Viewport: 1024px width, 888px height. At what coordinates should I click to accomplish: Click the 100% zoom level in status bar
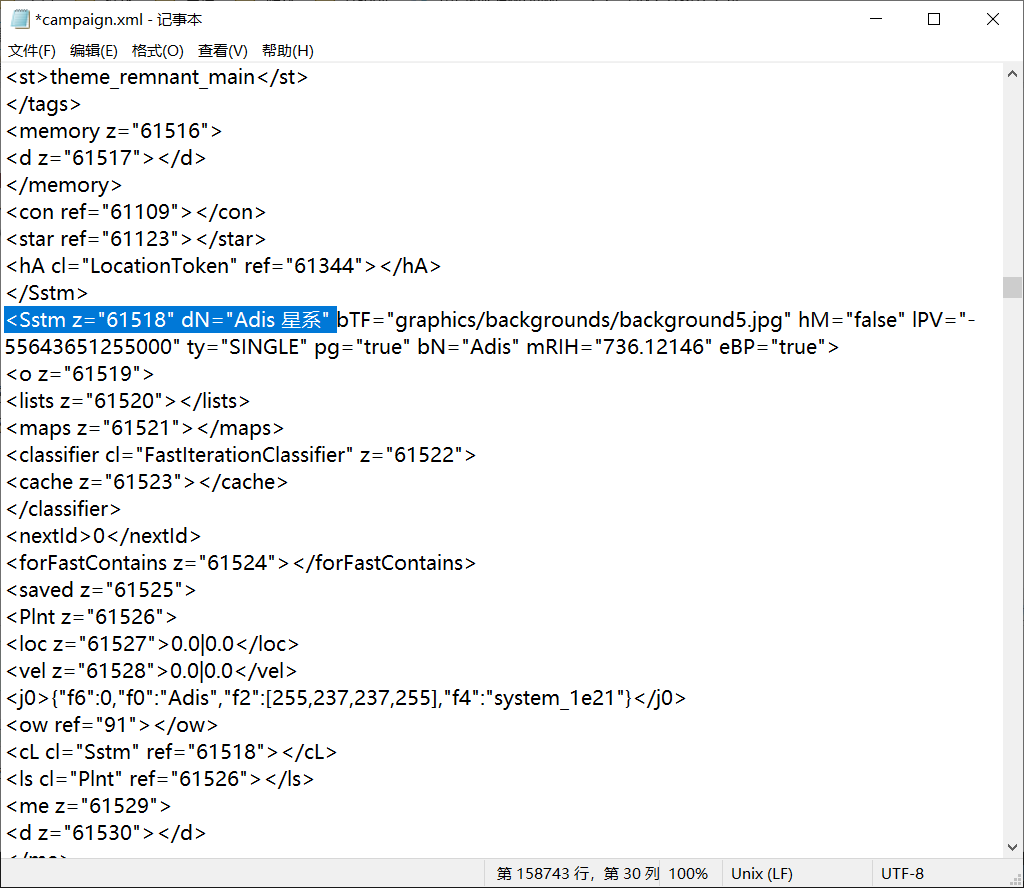(688, 873)
